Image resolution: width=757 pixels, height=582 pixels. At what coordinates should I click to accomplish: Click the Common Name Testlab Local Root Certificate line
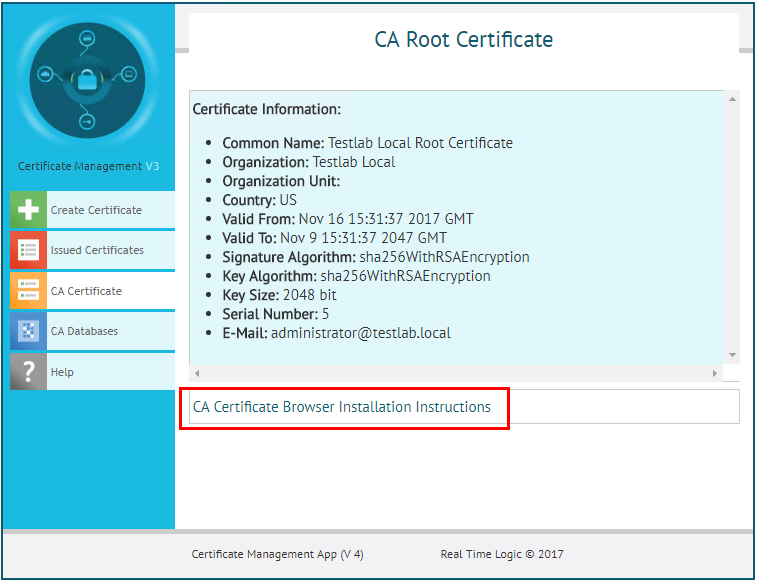[367, 143]
